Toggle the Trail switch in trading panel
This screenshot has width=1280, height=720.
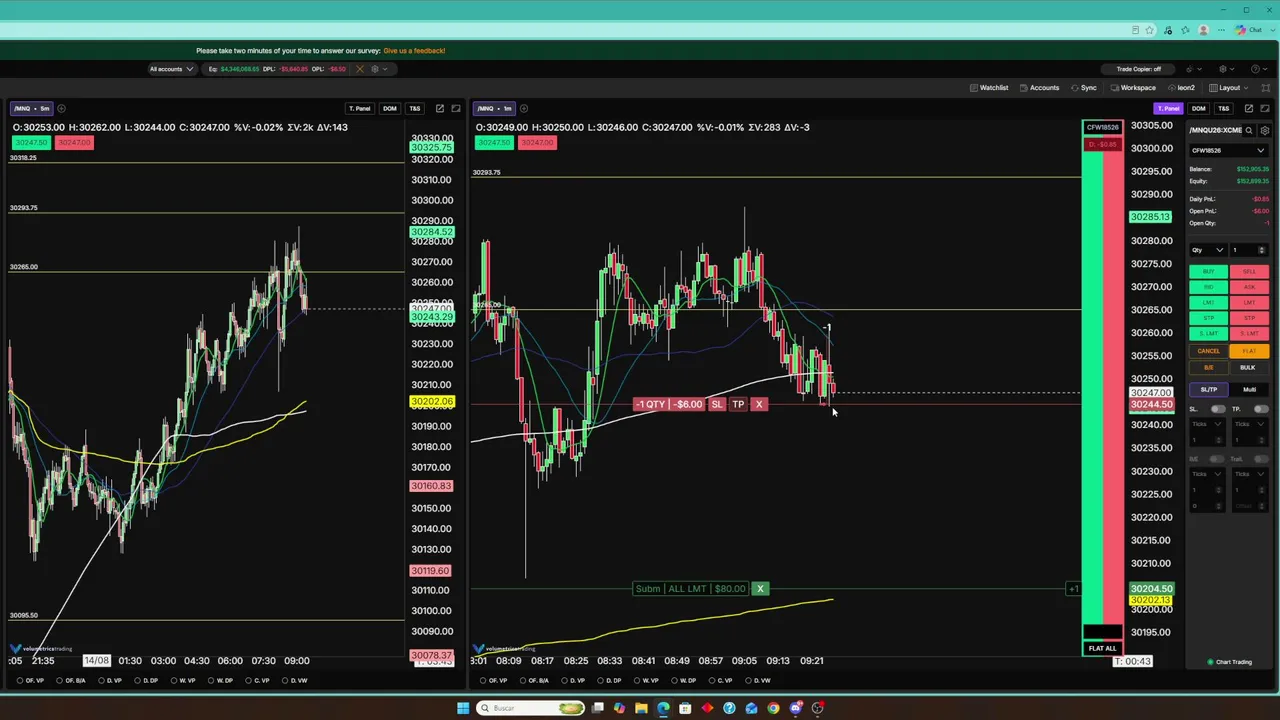[1260, 459]
